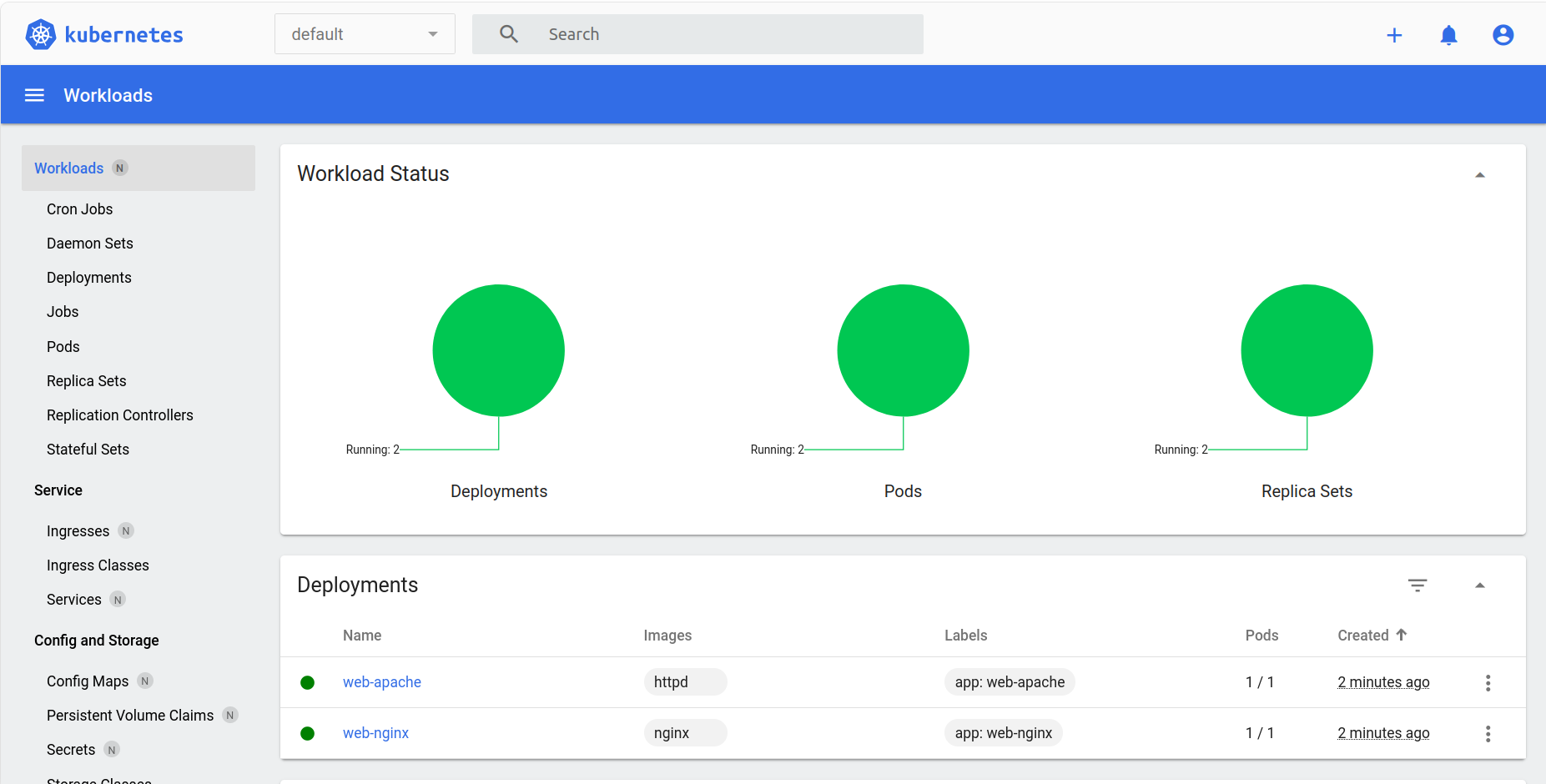Open Pods in the sidebar
The height and width of the screenshot is (784, 1546).
pyautogui.click(x=63, y=347)
